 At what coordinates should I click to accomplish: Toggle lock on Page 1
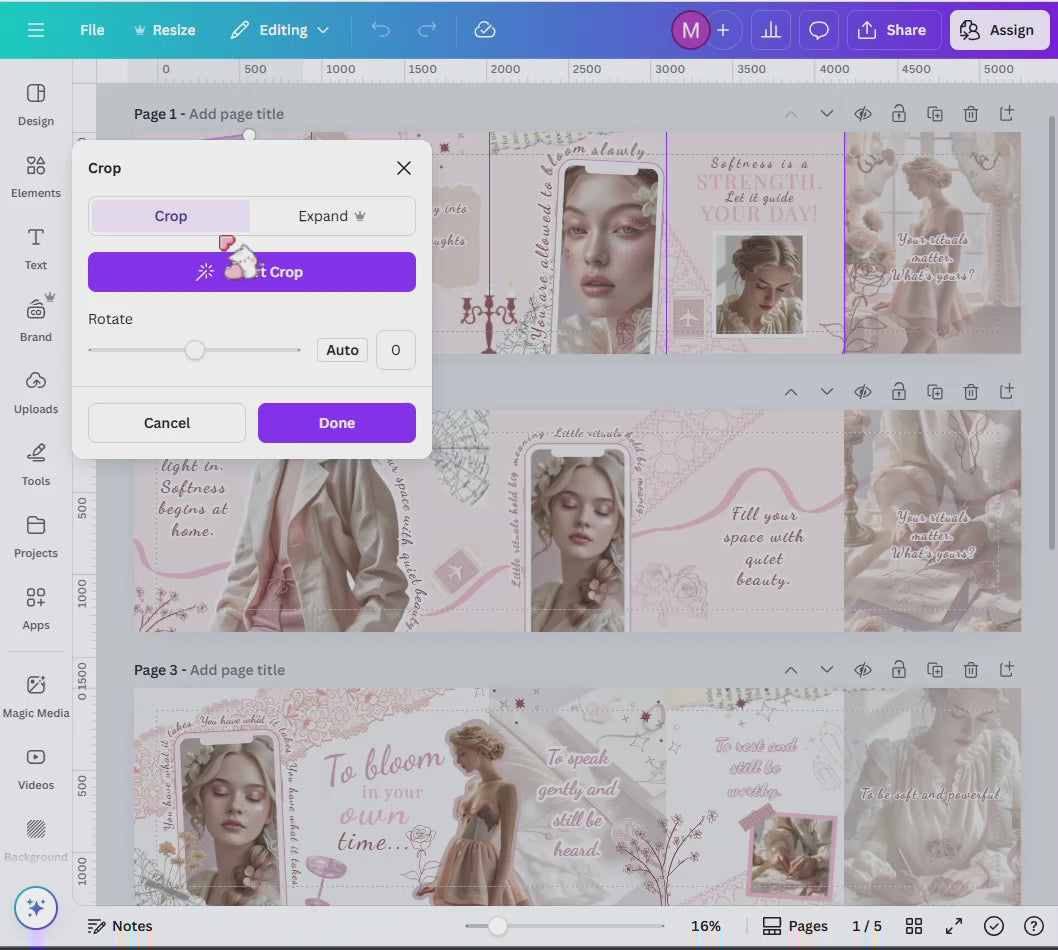coord(899,114)
